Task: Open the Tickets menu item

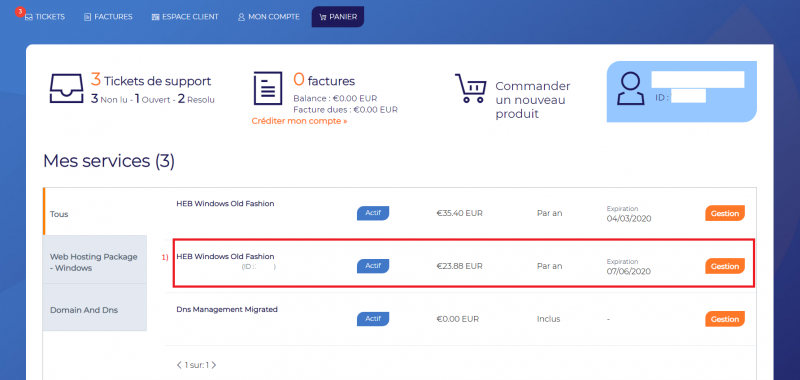Action: [45, 17]
